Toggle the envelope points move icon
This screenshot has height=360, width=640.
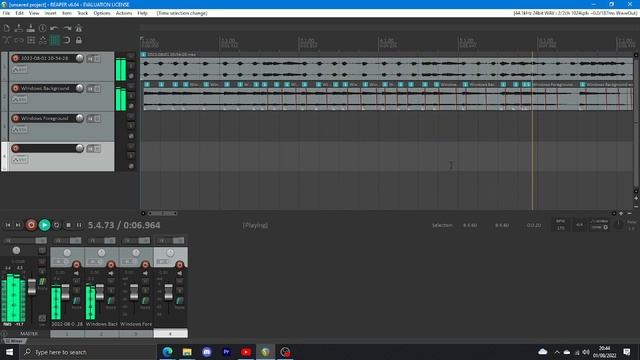[x=42, y=40]
